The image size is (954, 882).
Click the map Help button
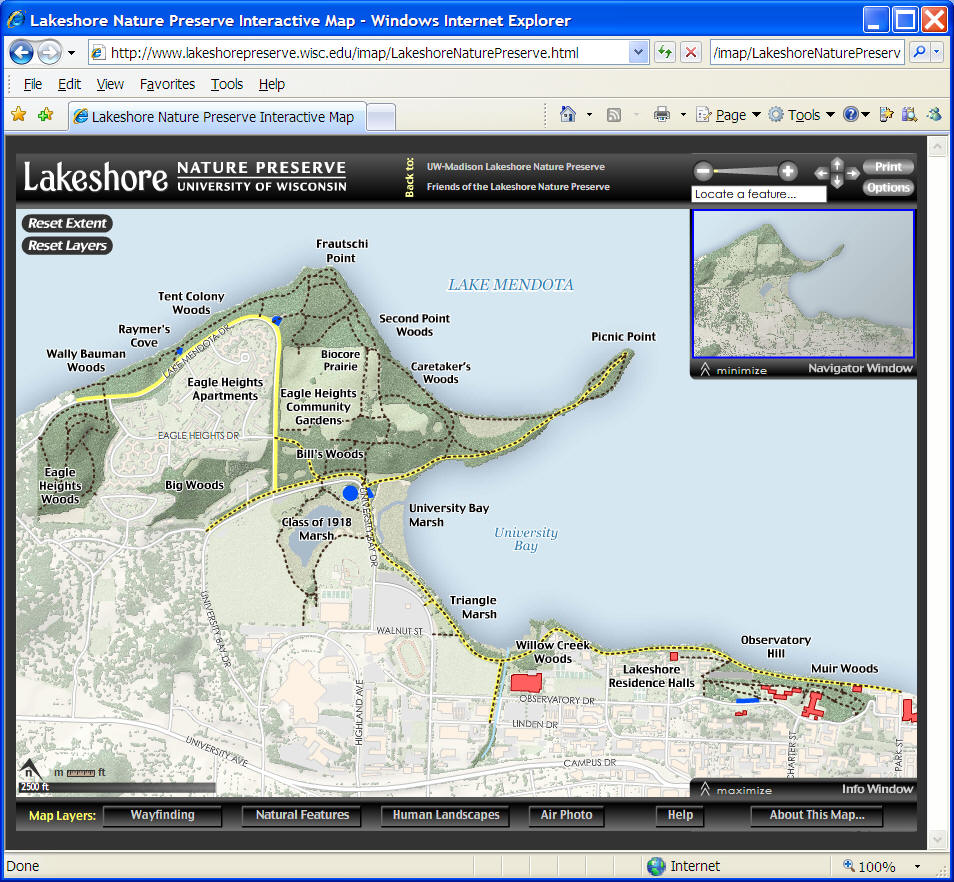(x=680, y=815)
